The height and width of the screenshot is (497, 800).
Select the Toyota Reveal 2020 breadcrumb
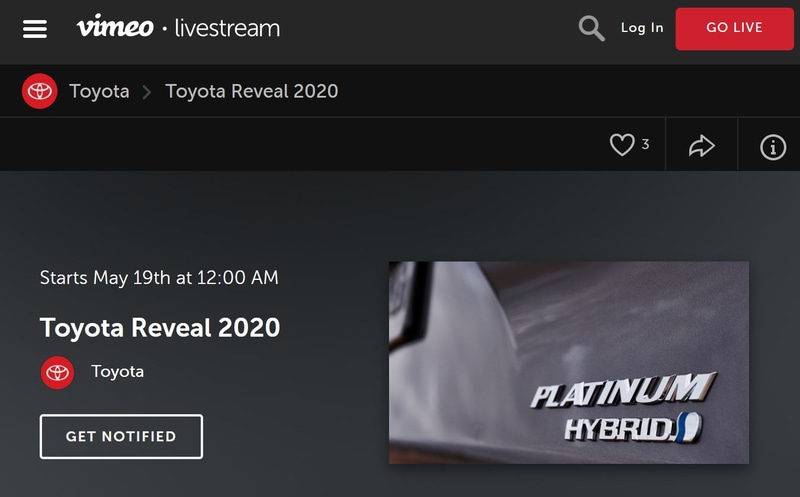[252, 91]
